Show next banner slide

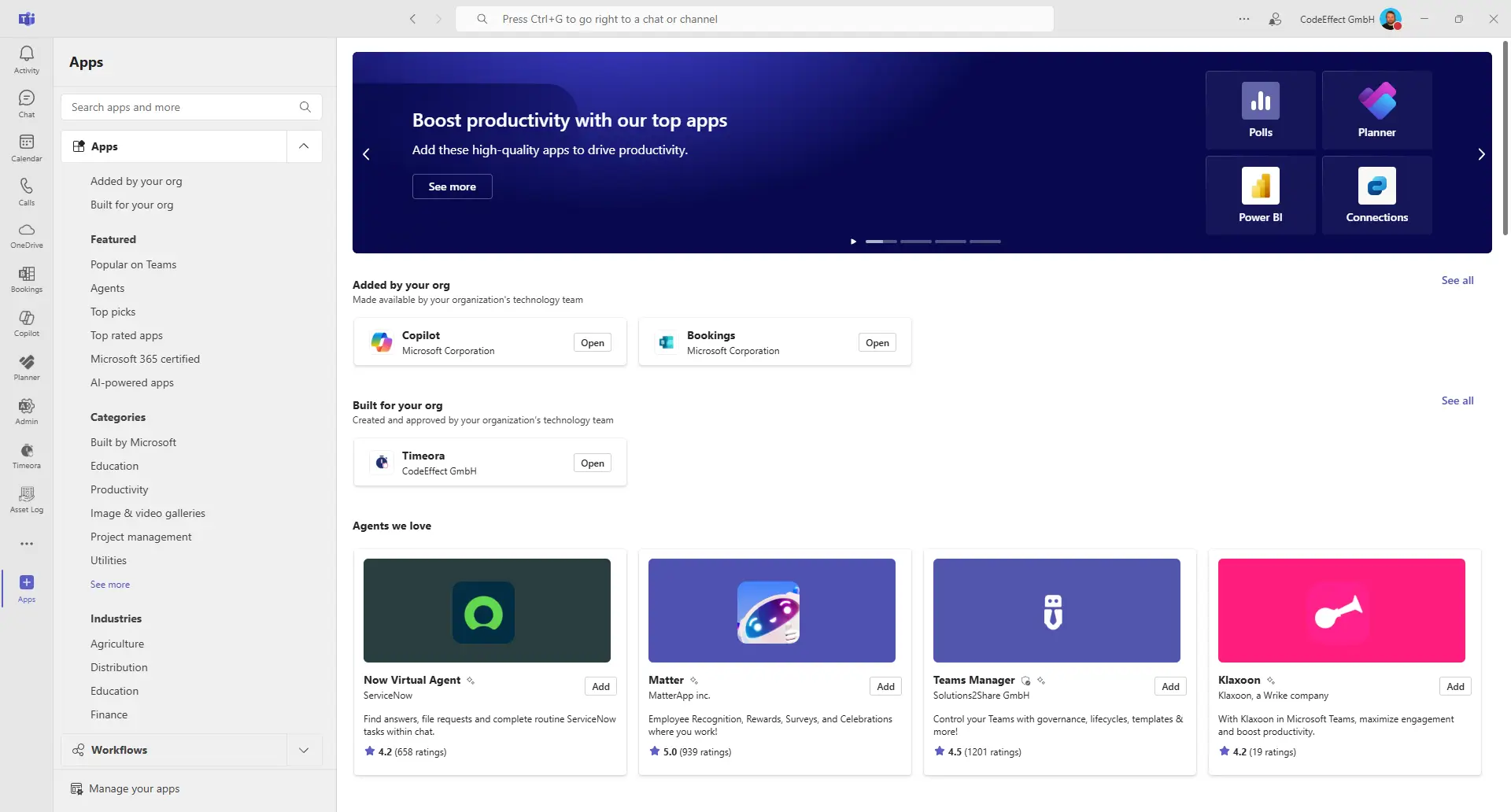(x=1481, y=154)
